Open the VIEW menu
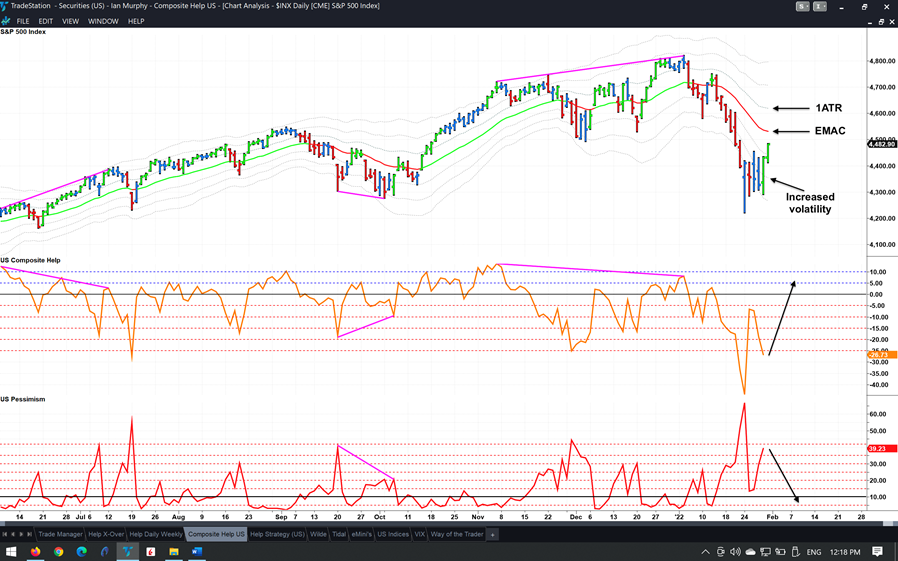The height and width of the screenshot is (561, 898). pyautogui.click(x=70, y=21)
